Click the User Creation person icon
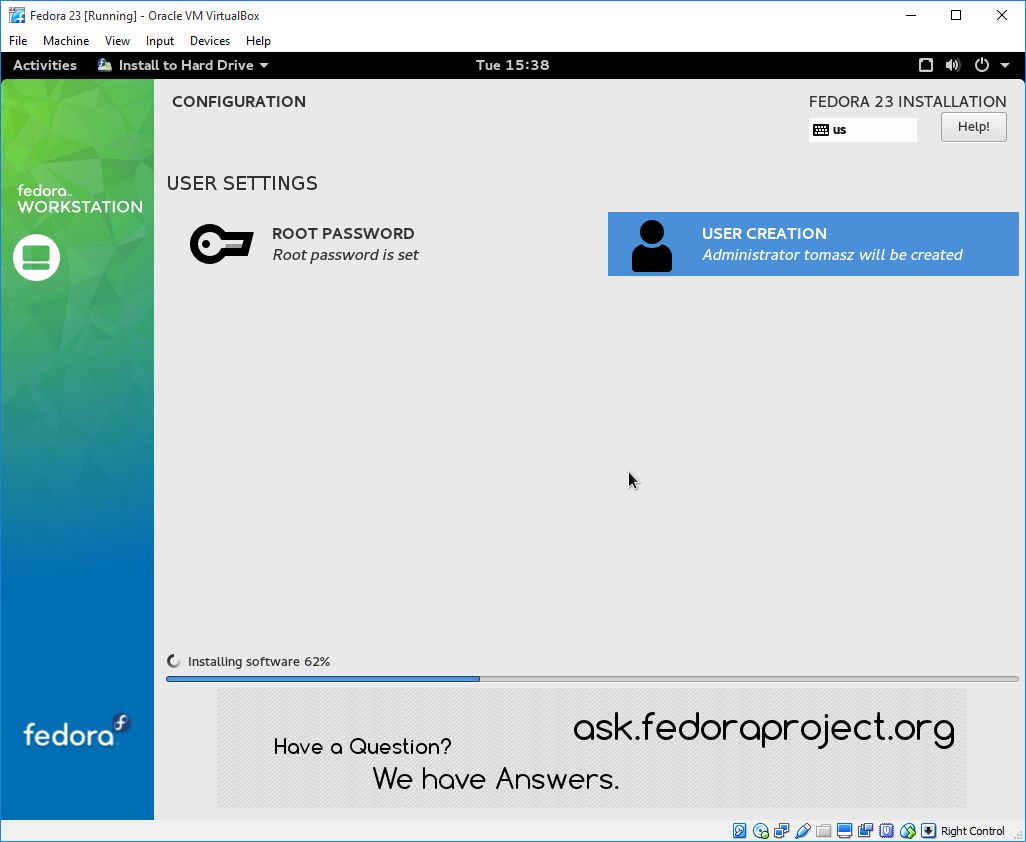The width and height of the screenshot is (1026, 842). pos(652,245)
